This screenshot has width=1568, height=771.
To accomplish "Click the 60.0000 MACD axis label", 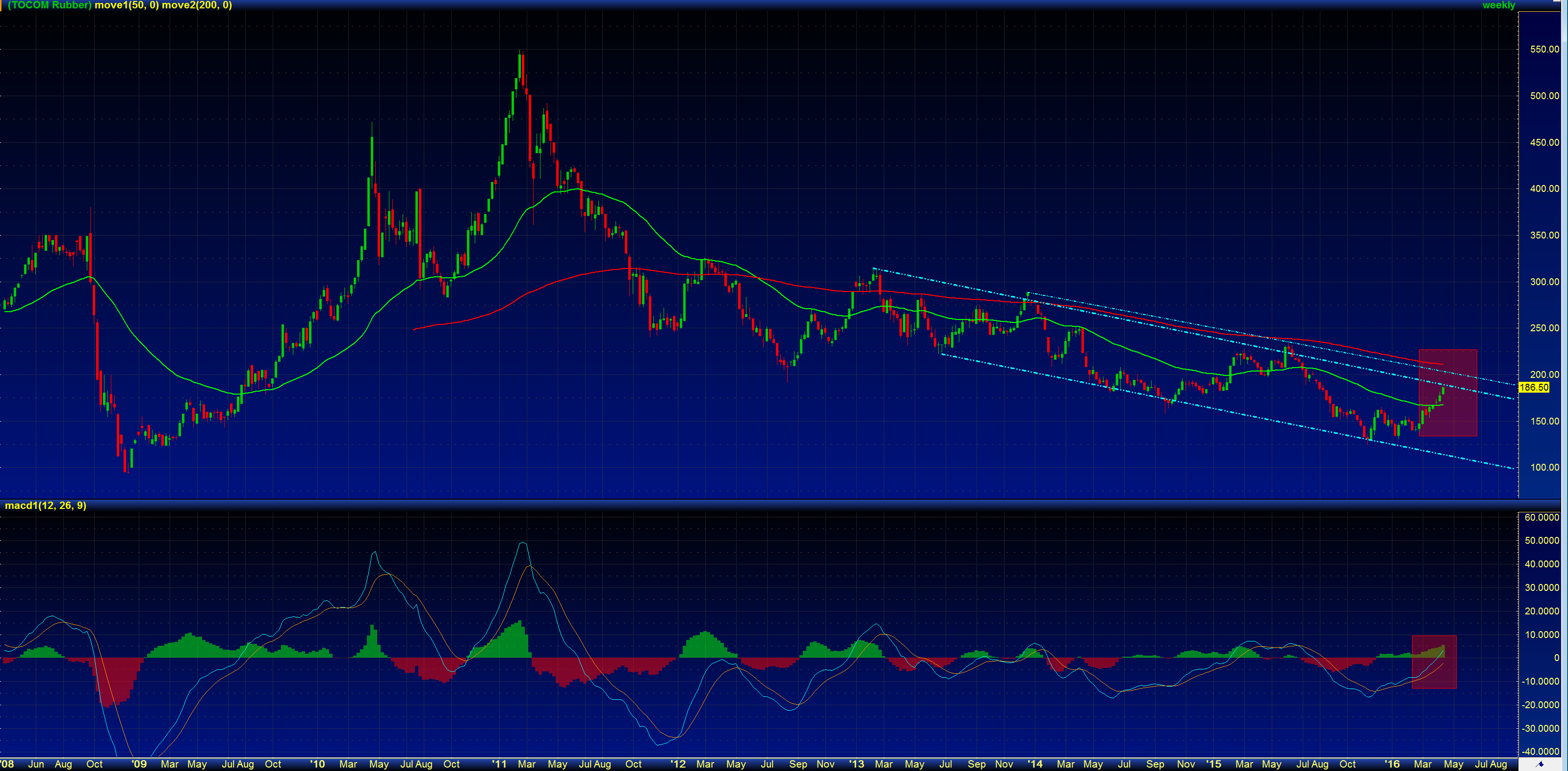I will pos(1541,517).
